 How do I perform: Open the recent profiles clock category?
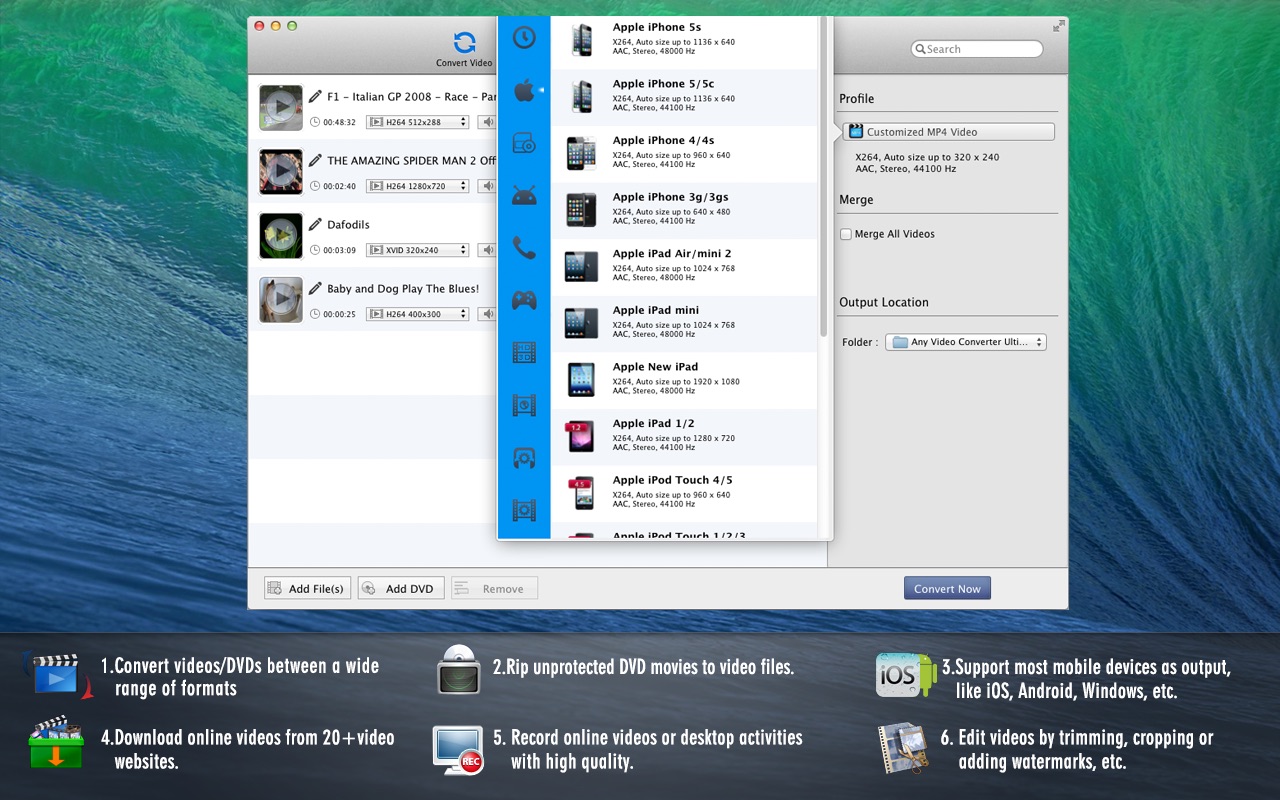(524, 38)
